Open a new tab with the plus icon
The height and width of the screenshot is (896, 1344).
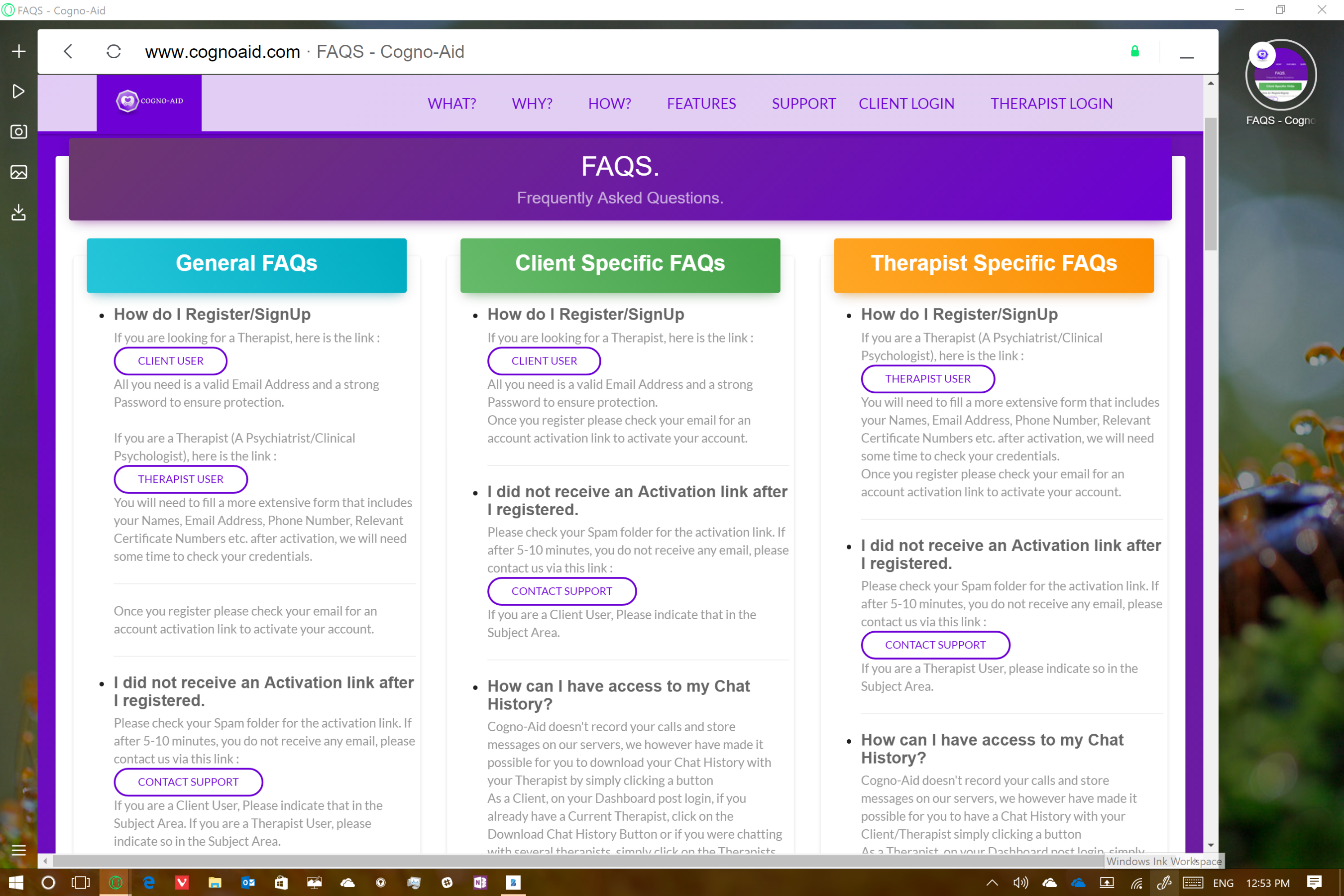click(x=19, y=51)
